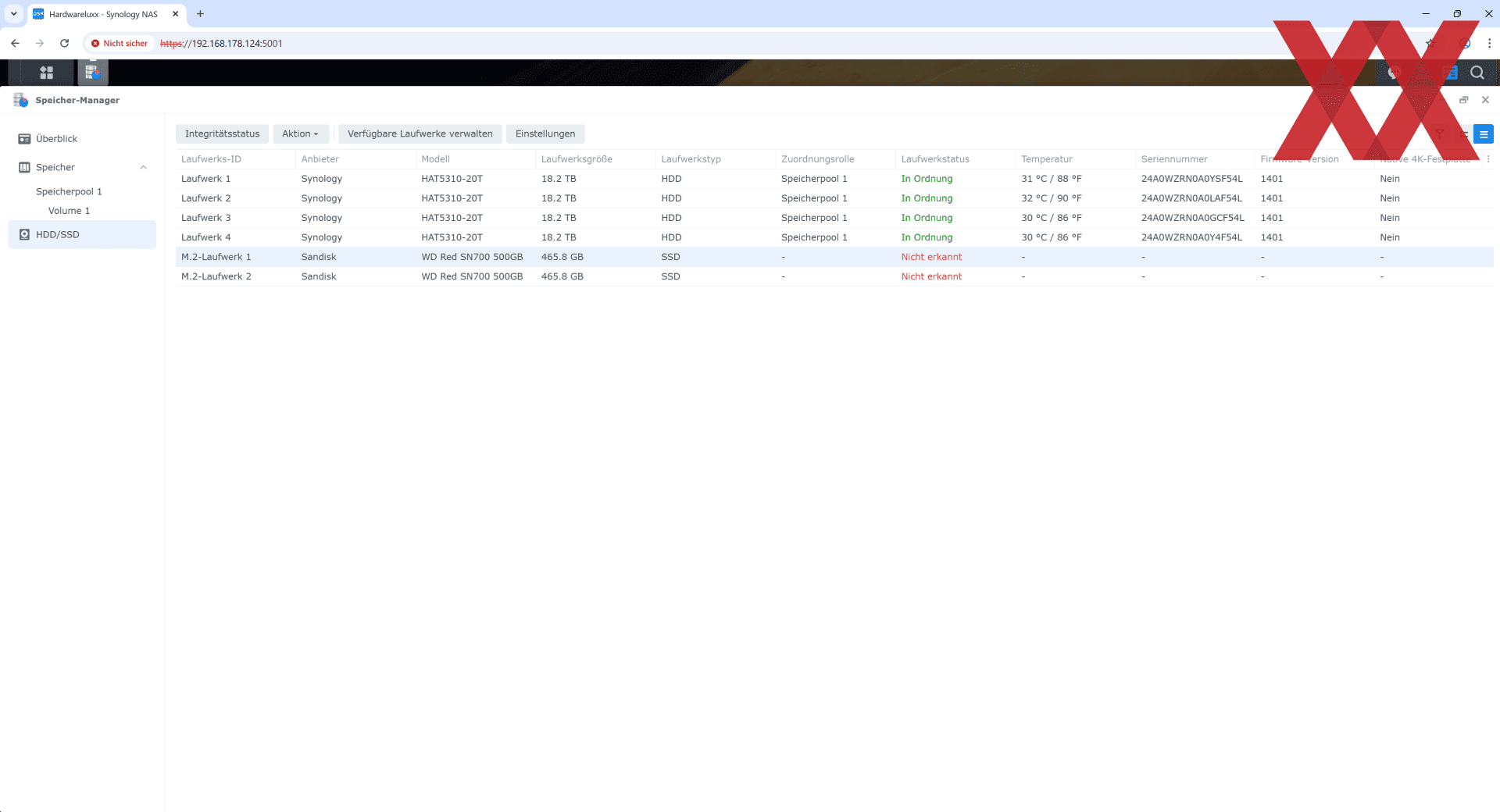Image resolution: width=1500 pixels, height=812 pixels.
Task: Open the browser tab search dropdown
Action: 13,14
